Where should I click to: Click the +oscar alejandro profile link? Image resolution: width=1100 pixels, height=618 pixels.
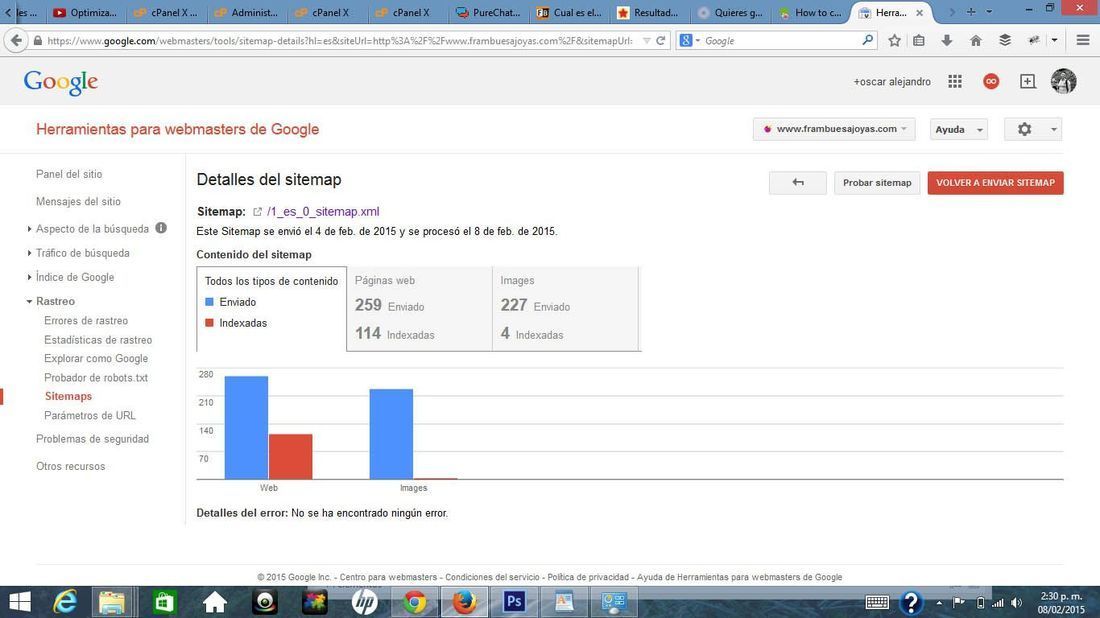[892, 81]
